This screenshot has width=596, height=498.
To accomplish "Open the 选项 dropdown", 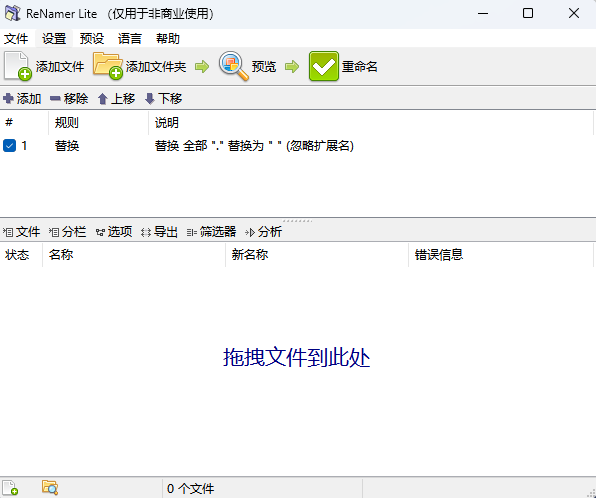I will (114, 232).
